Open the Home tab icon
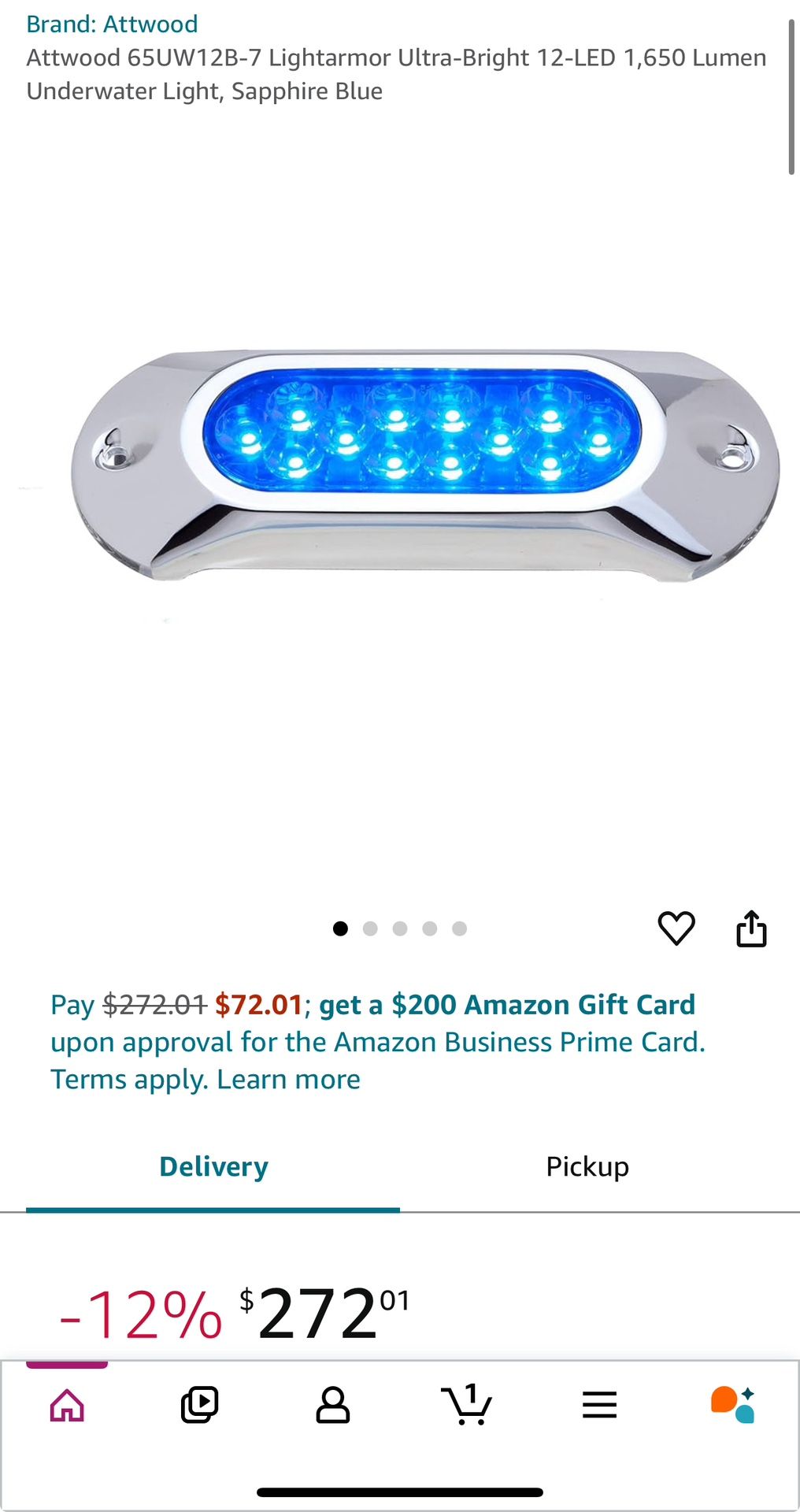This screenshot has height=1512, width=800. (67, 1405)
